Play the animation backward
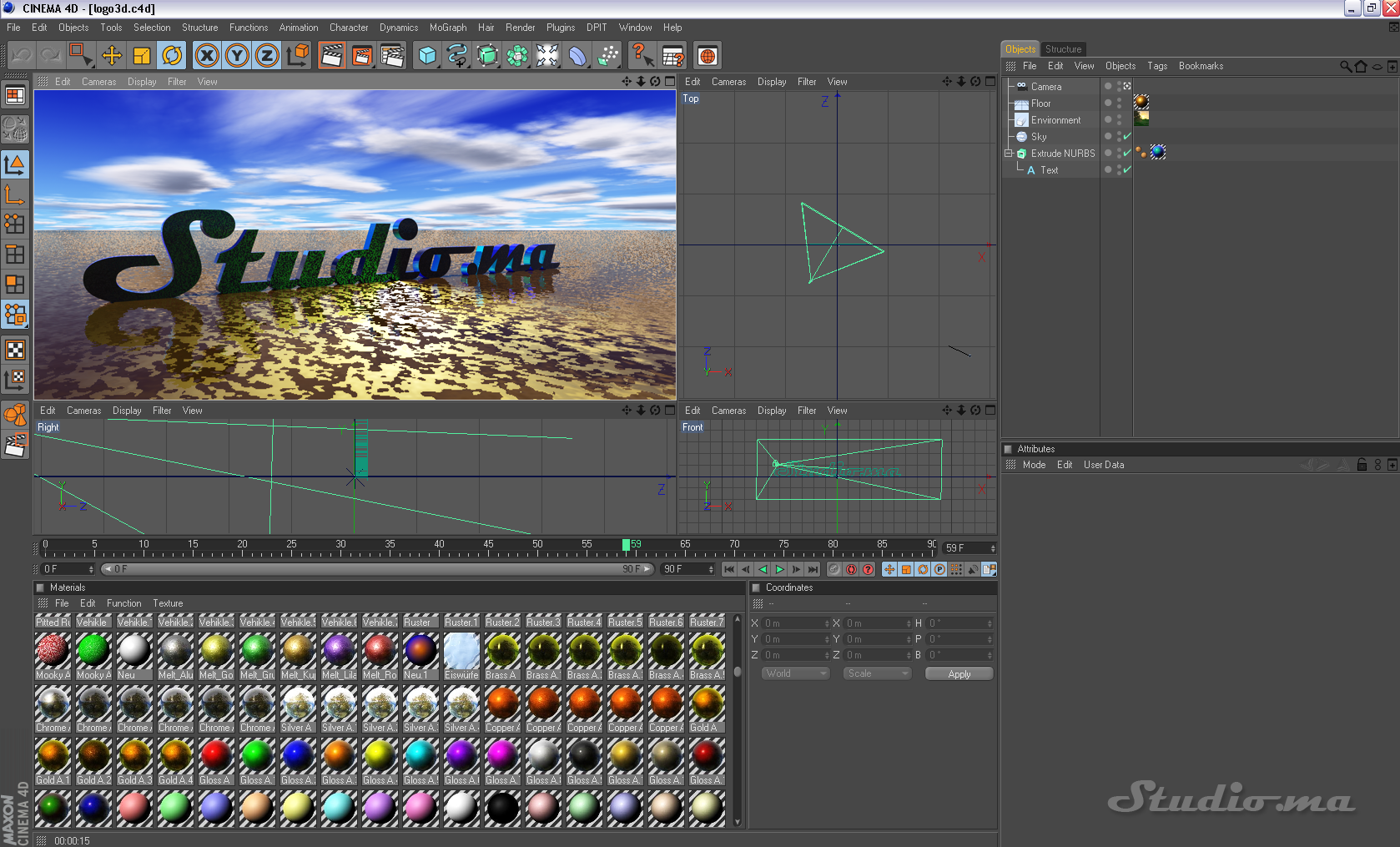 [763, 569]
